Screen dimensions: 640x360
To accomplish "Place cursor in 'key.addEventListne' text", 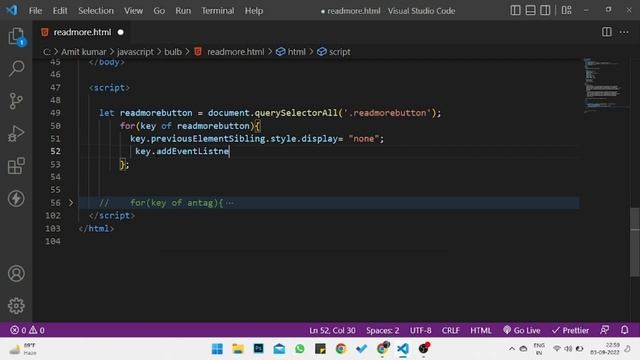I will coord(182,151).
